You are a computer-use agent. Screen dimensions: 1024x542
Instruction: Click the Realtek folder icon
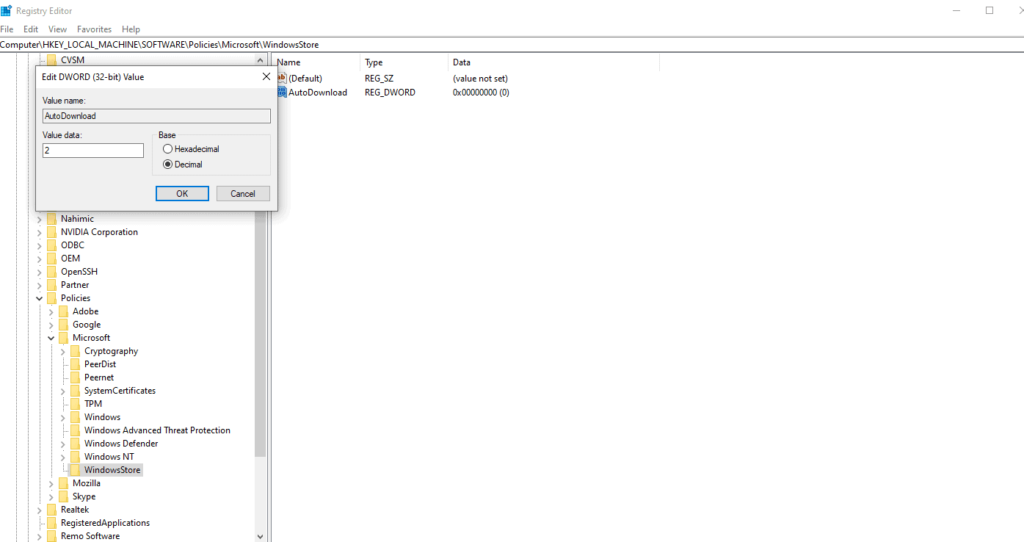52,509
